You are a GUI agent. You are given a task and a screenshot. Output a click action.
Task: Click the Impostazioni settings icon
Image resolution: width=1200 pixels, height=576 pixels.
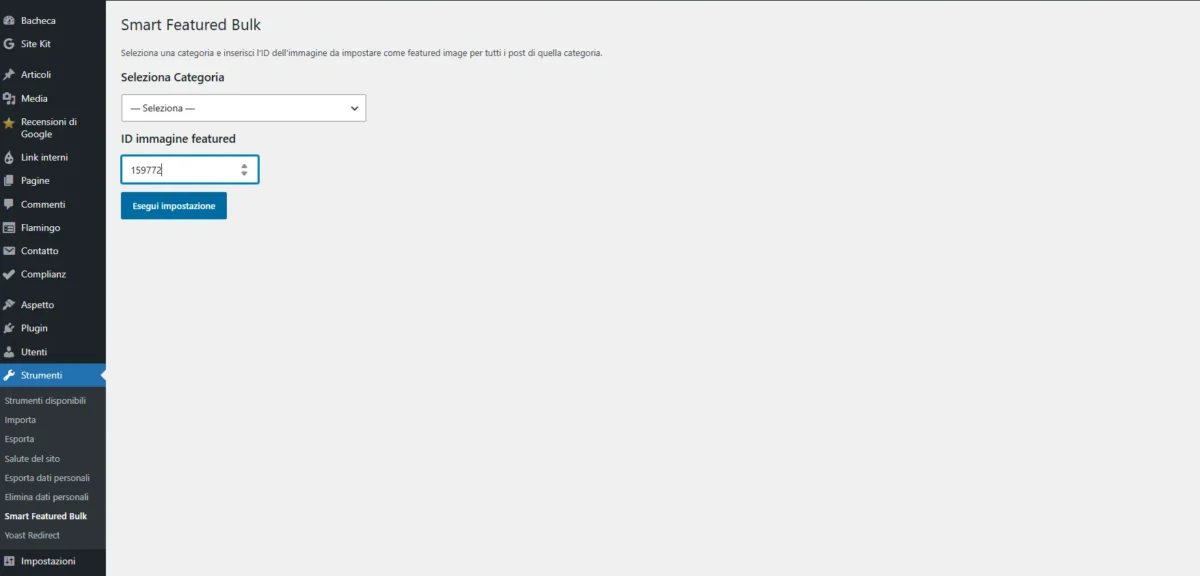pos(9,561)
